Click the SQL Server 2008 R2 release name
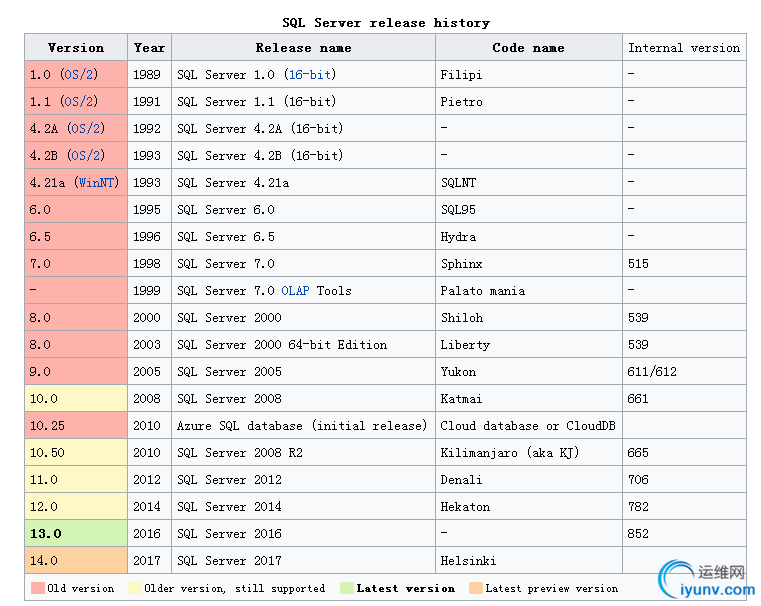 click(240, 453)
